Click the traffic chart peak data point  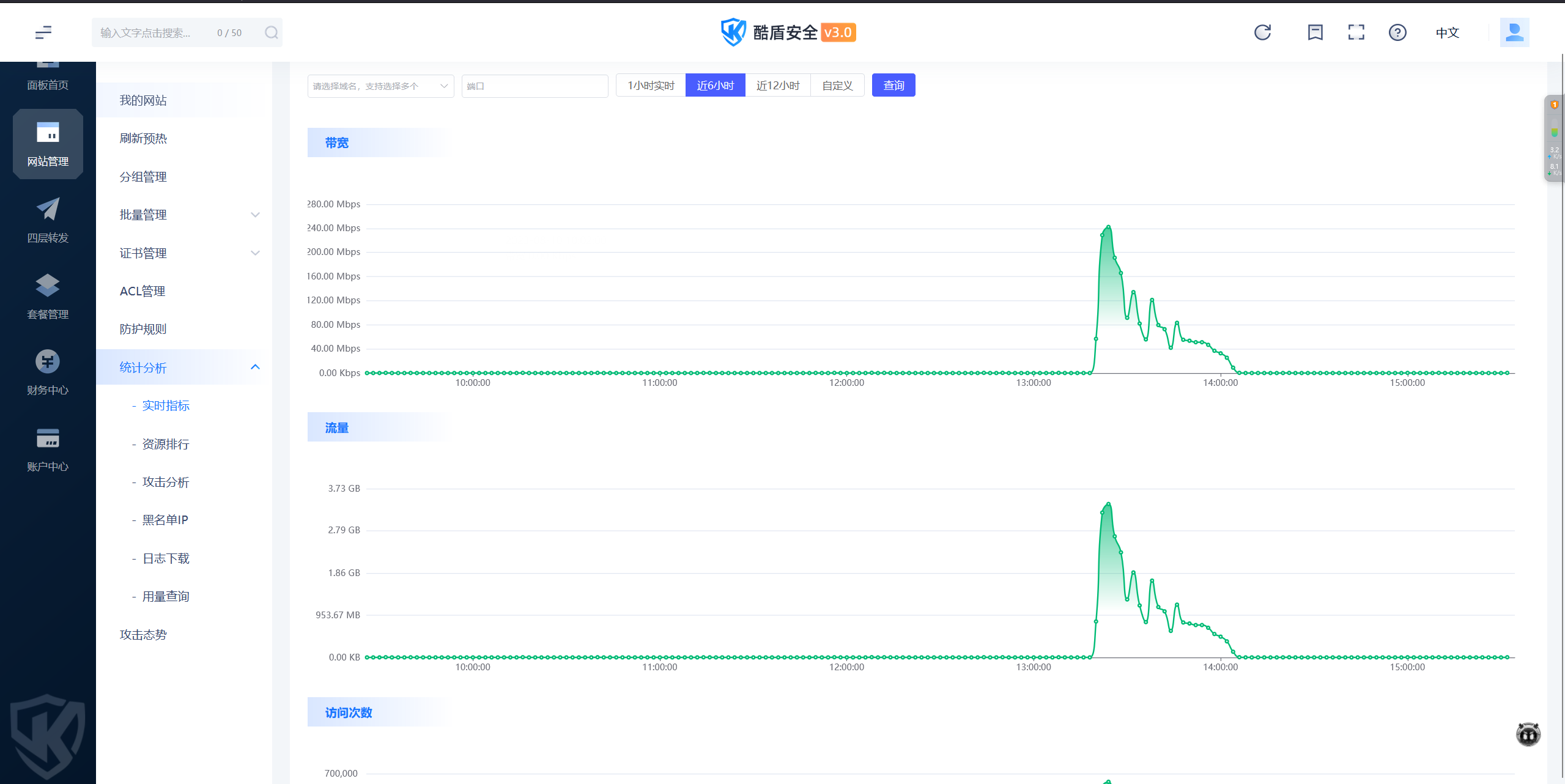(1108, 504)
